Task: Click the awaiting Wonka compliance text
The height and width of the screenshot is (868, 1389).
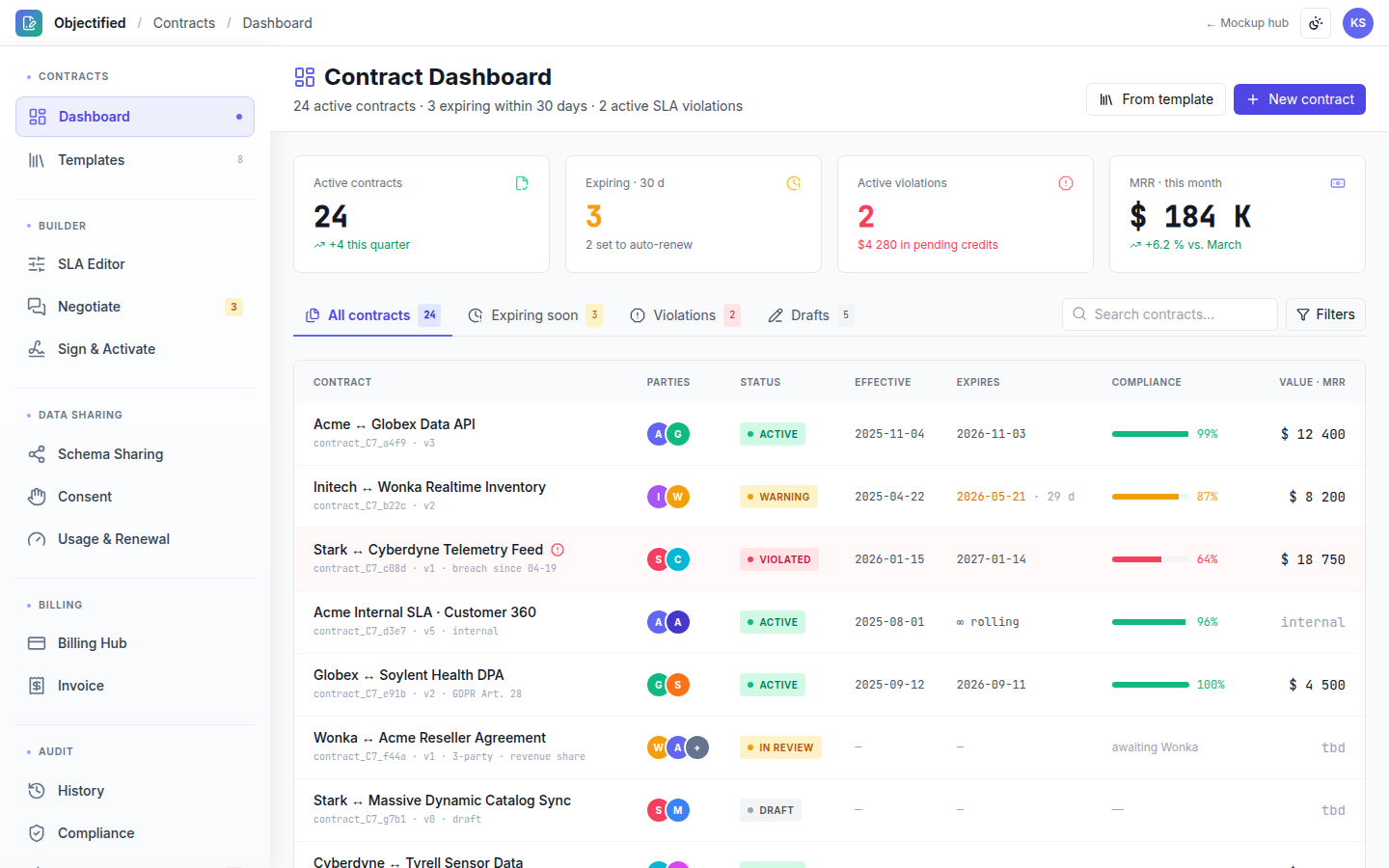Action: click(1155, 747)
